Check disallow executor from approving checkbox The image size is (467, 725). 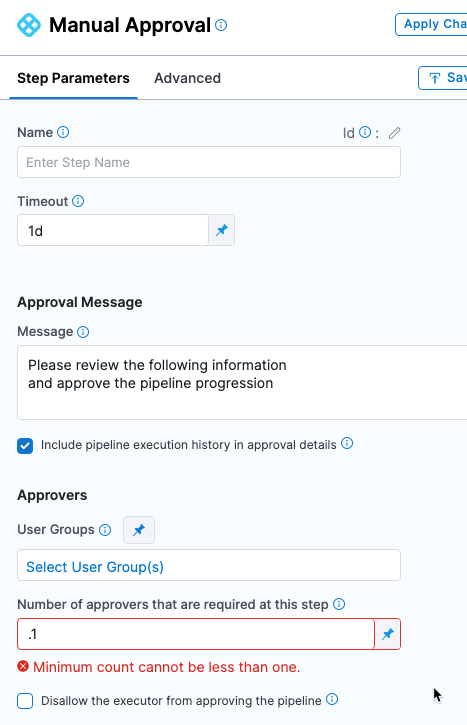(25, 701)
